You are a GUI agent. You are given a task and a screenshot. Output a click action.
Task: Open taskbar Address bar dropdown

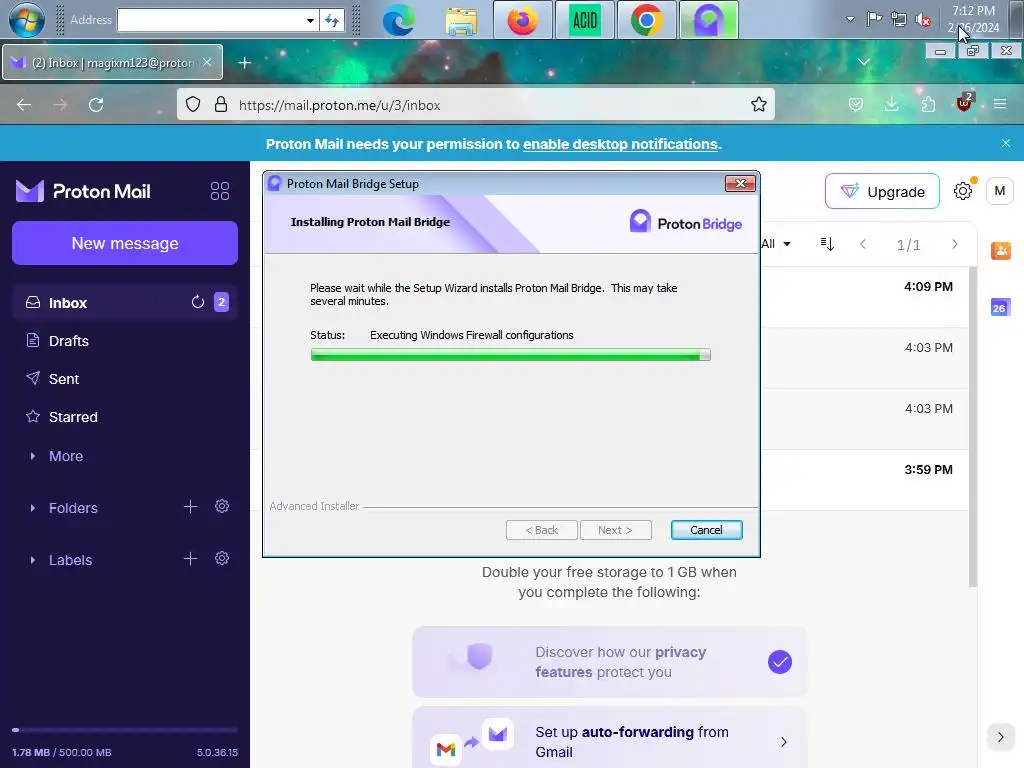pos(310,20)
